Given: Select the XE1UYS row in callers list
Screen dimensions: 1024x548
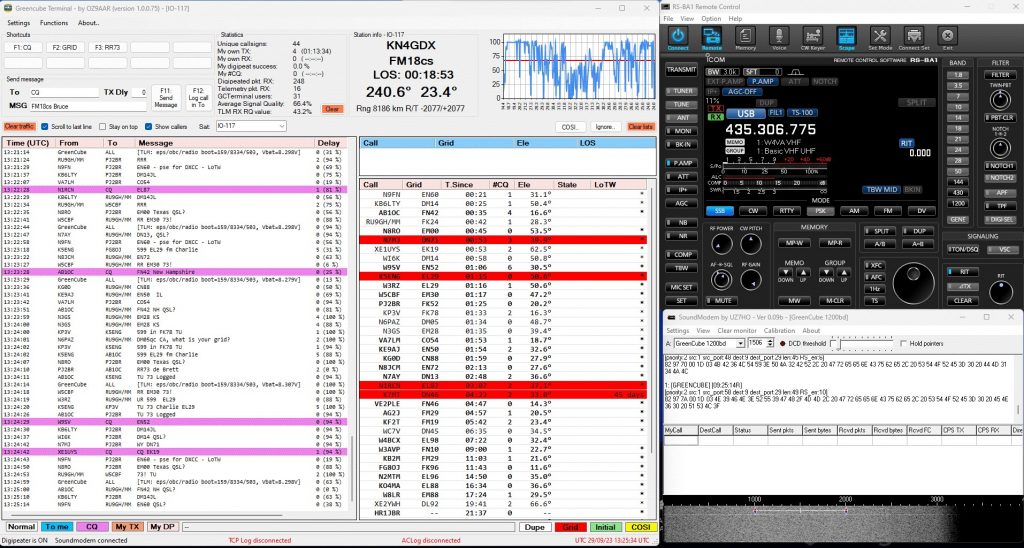Looking at the screenshot, I should [503, 249].
